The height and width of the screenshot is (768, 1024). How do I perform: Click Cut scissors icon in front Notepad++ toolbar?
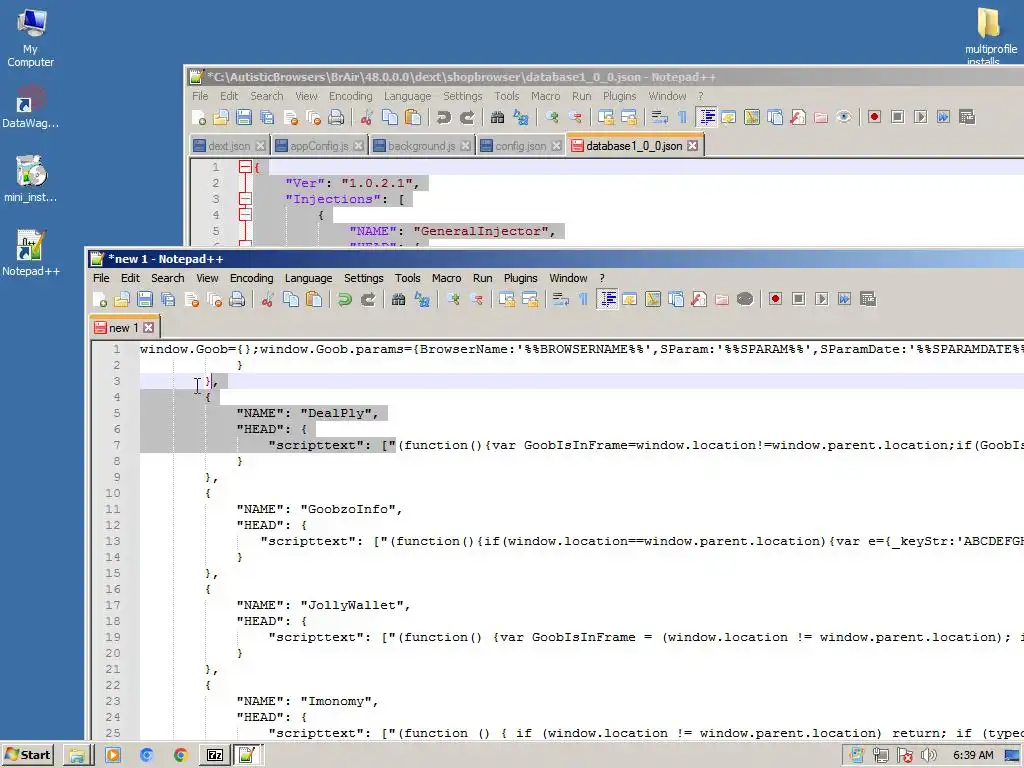pyautogui.click(x=267, y=300)
